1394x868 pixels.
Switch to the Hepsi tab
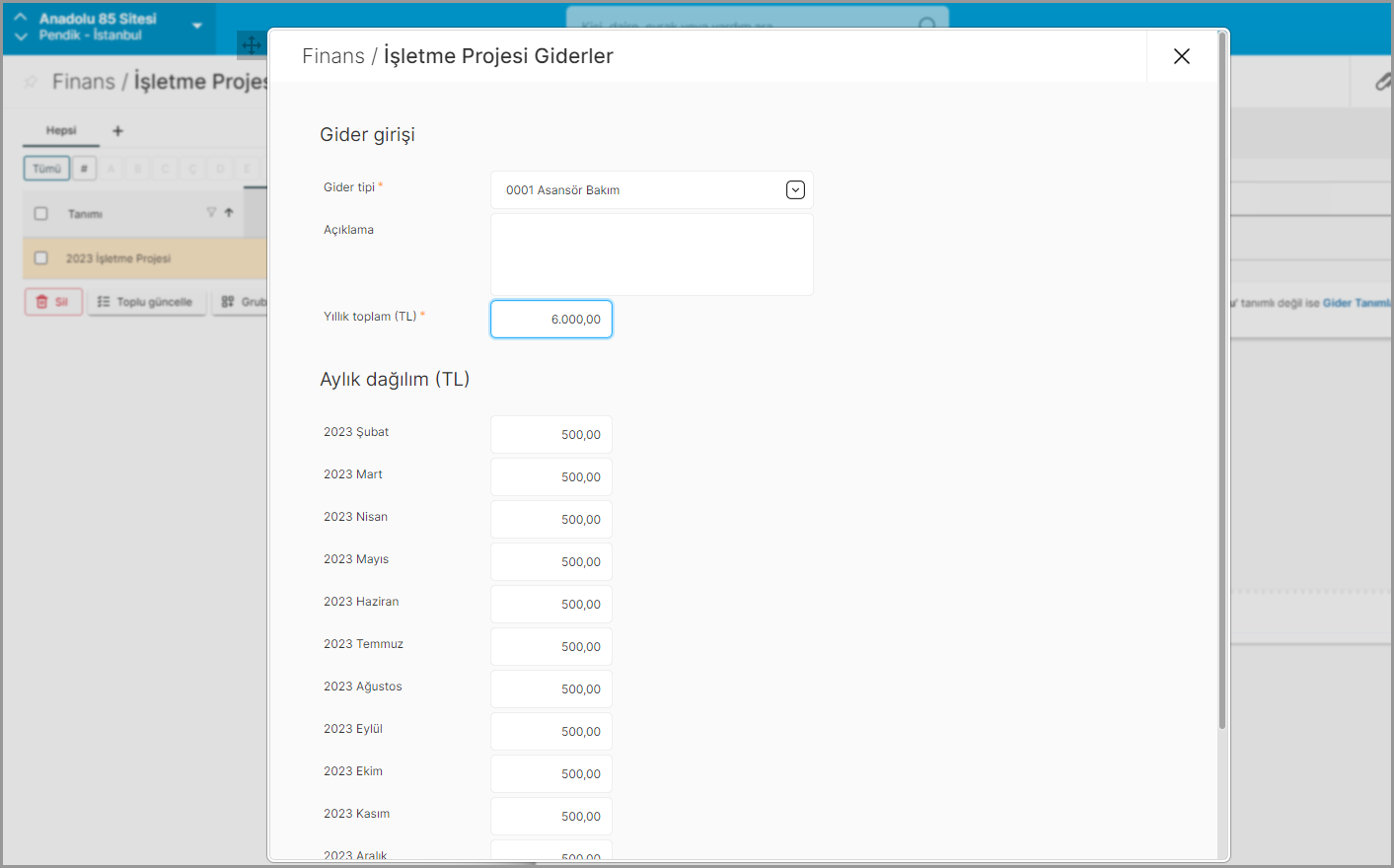click(x=61, y=130)
